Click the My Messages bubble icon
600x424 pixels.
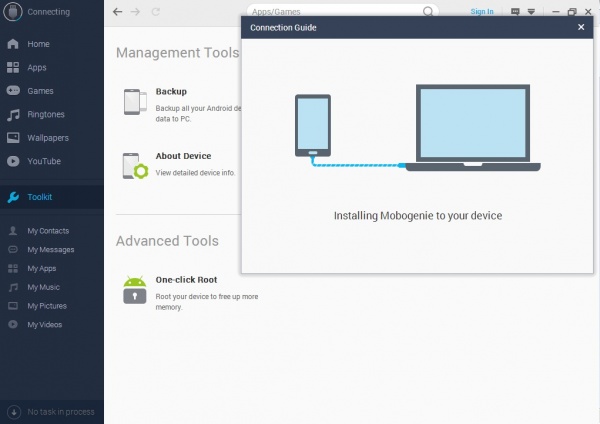pos(13,250)
